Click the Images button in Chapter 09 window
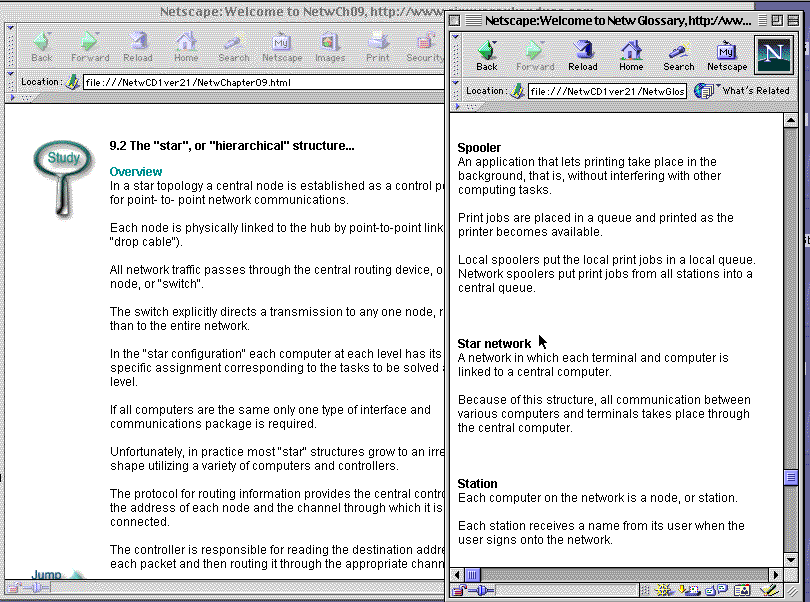The width and height of the screenshot is (810, 602). click(x=330, y=47)
